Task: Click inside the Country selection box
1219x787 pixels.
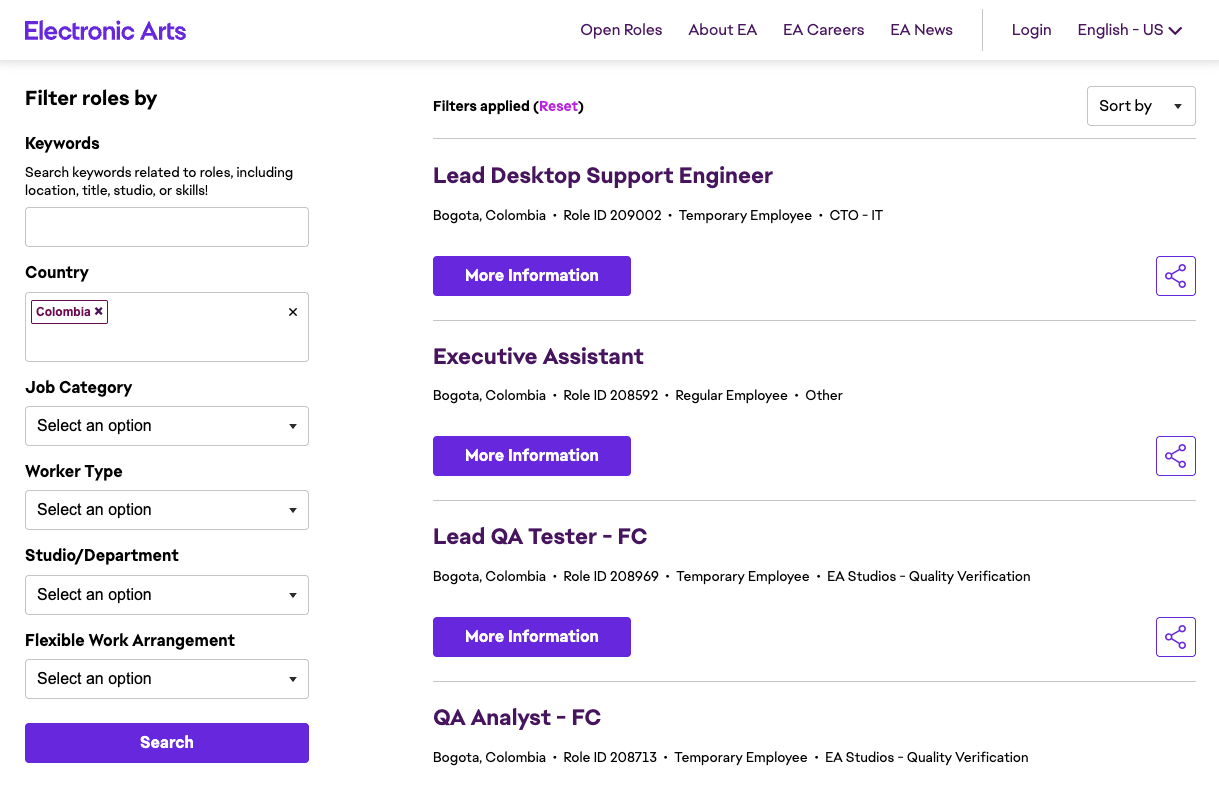Action: [167, 327]
